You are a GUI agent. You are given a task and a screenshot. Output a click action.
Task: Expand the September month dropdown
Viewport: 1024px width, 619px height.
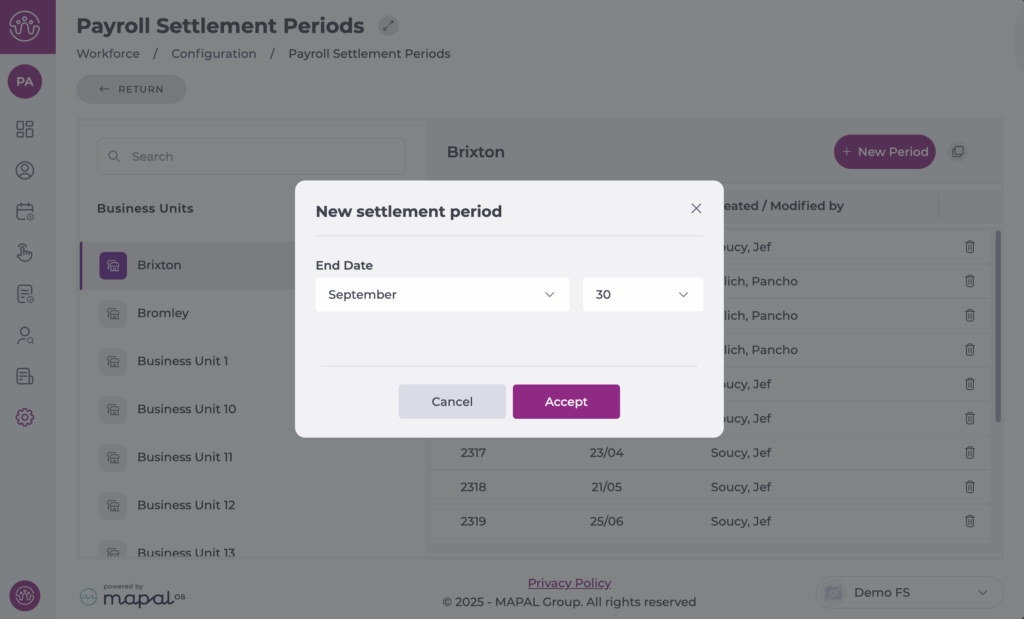442,294
